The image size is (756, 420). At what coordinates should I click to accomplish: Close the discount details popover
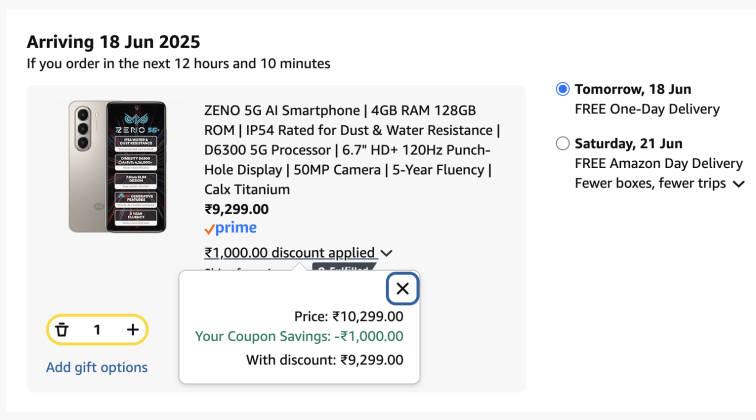click(402, 289)
